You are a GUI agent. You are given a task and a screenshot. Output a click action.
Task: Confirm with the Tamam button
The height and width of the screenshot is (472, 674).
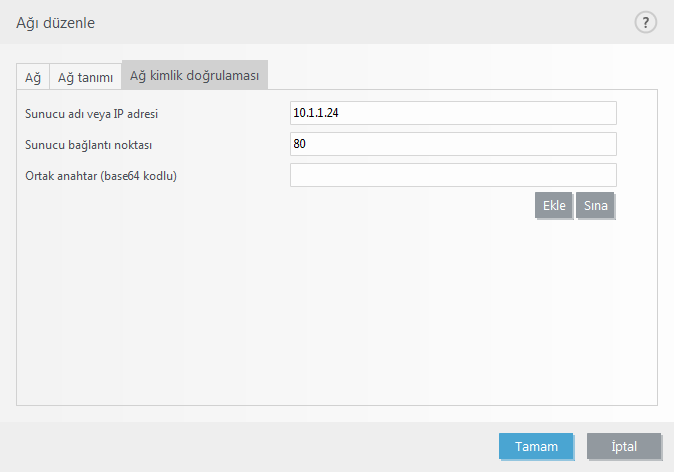(536, 446)
